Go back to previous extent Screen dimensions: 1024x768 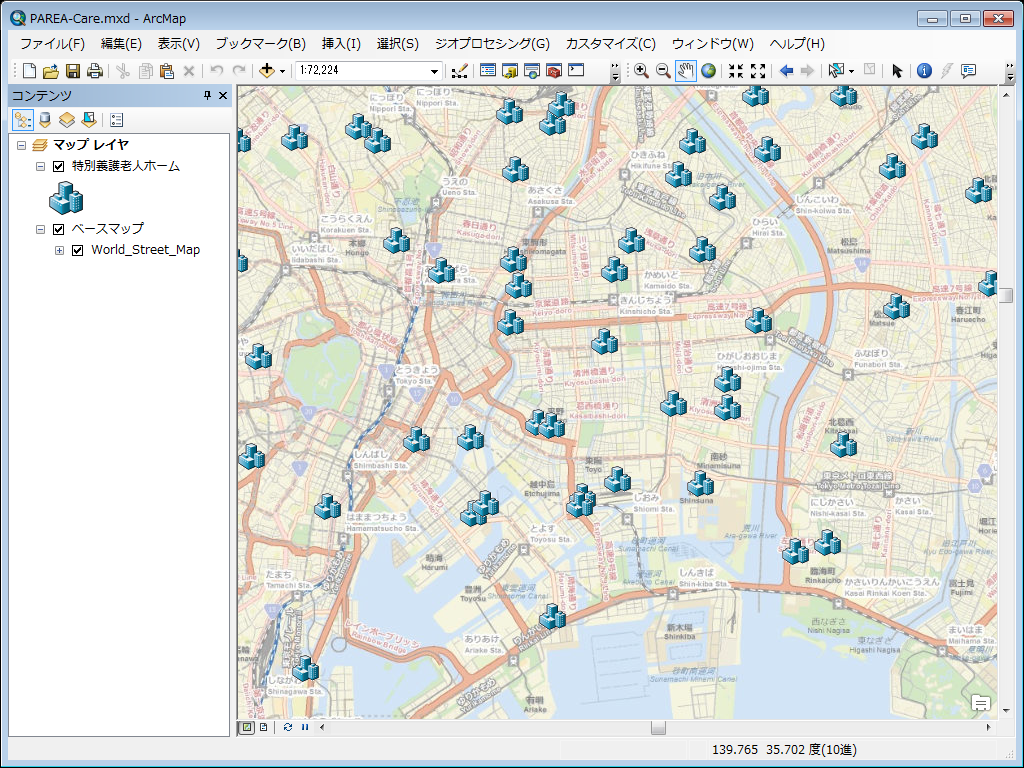(786, 71)
